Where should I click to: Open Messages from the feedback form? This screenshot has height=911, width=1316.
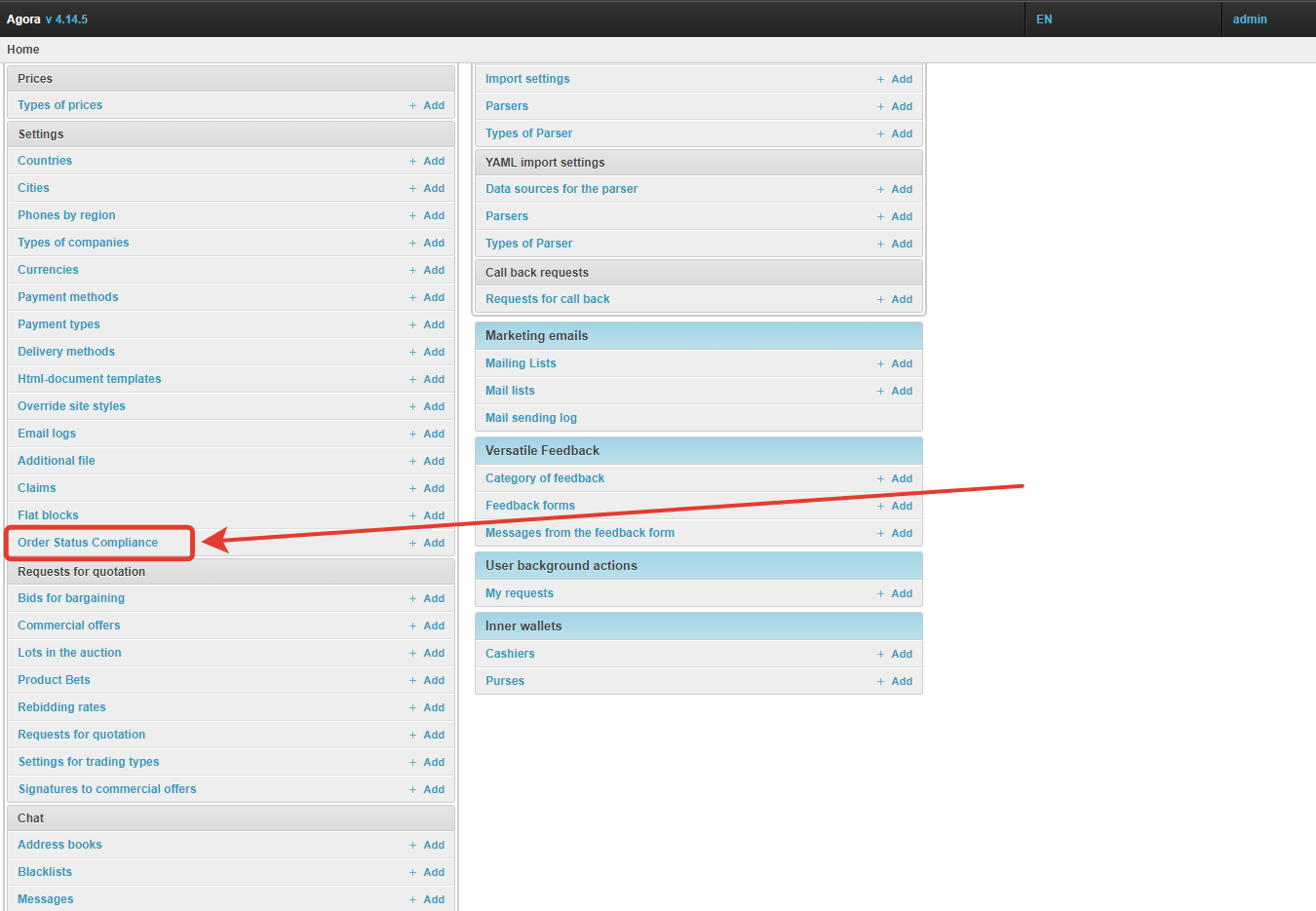point(580,533)
